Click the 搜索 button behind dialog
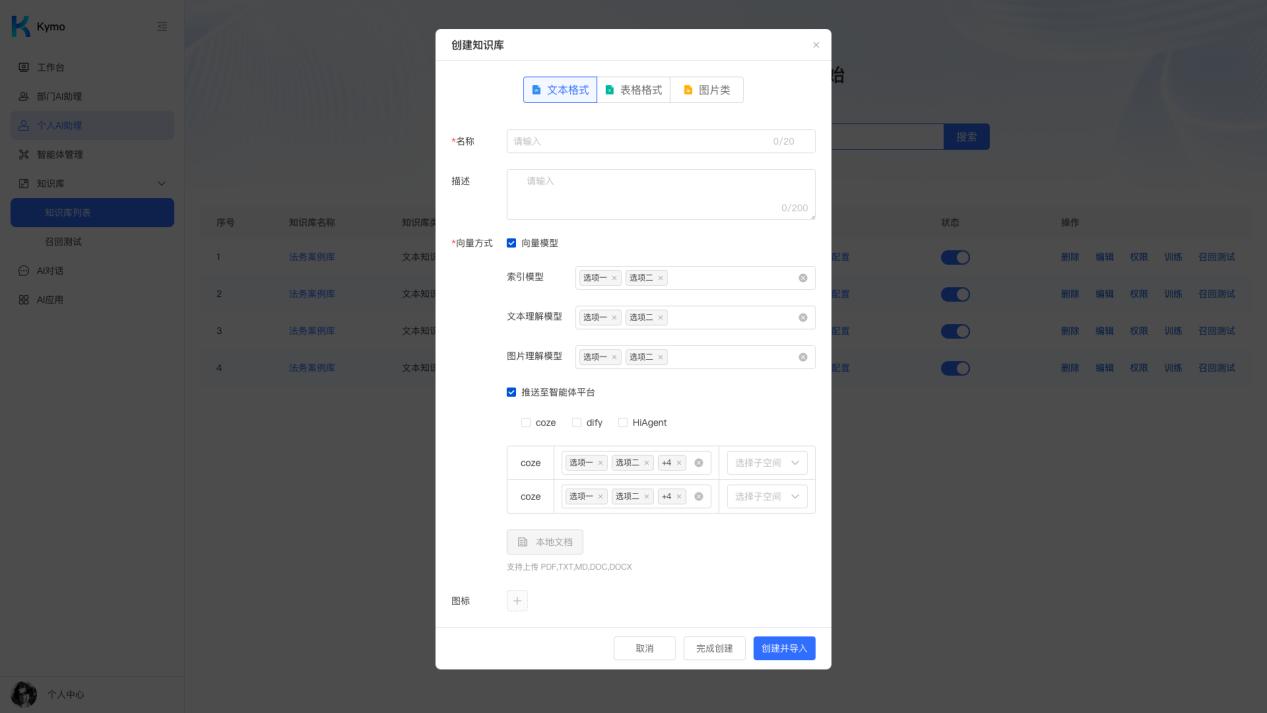Image resolution: width=1267 pixels, height=713 pixels. 967,137
